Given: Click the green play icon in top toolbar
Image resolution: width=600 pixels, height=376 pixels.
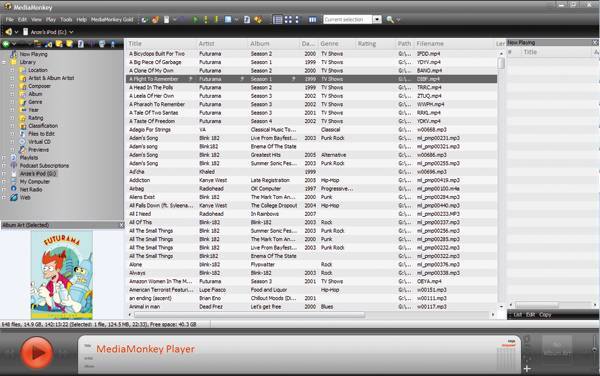Looking at the screenshot, I should pyautogui.click(x=196, y=20).
